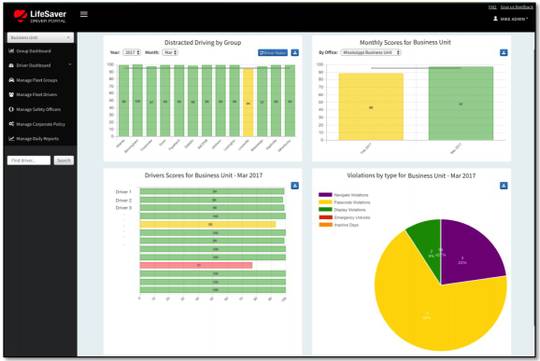Click the LifeSaver logo

point(40,16)
